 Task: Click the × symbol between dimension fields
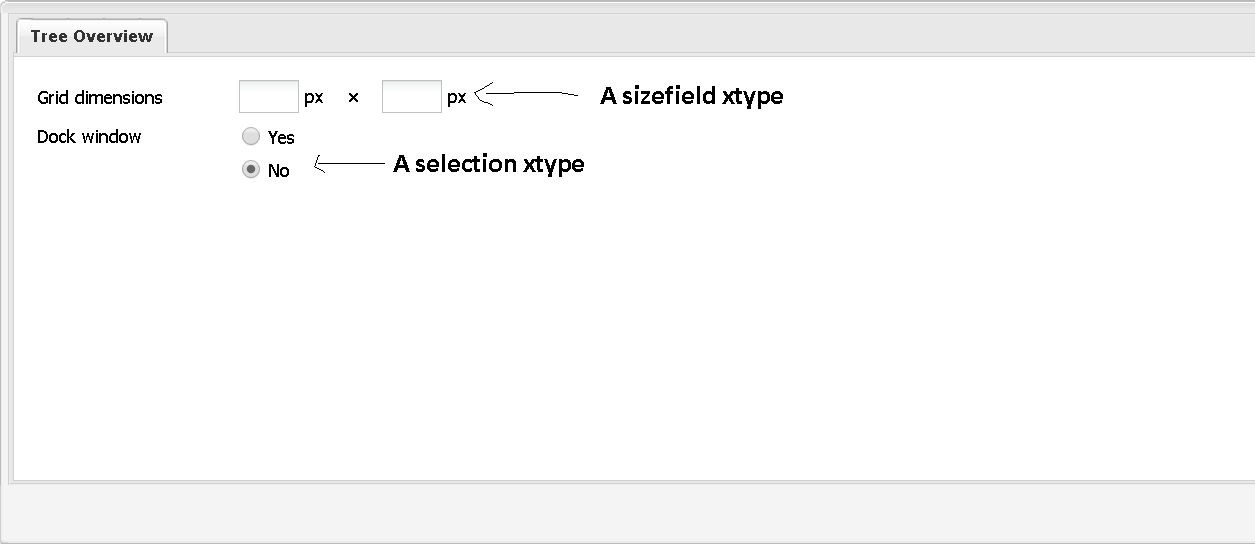(353, 98)
